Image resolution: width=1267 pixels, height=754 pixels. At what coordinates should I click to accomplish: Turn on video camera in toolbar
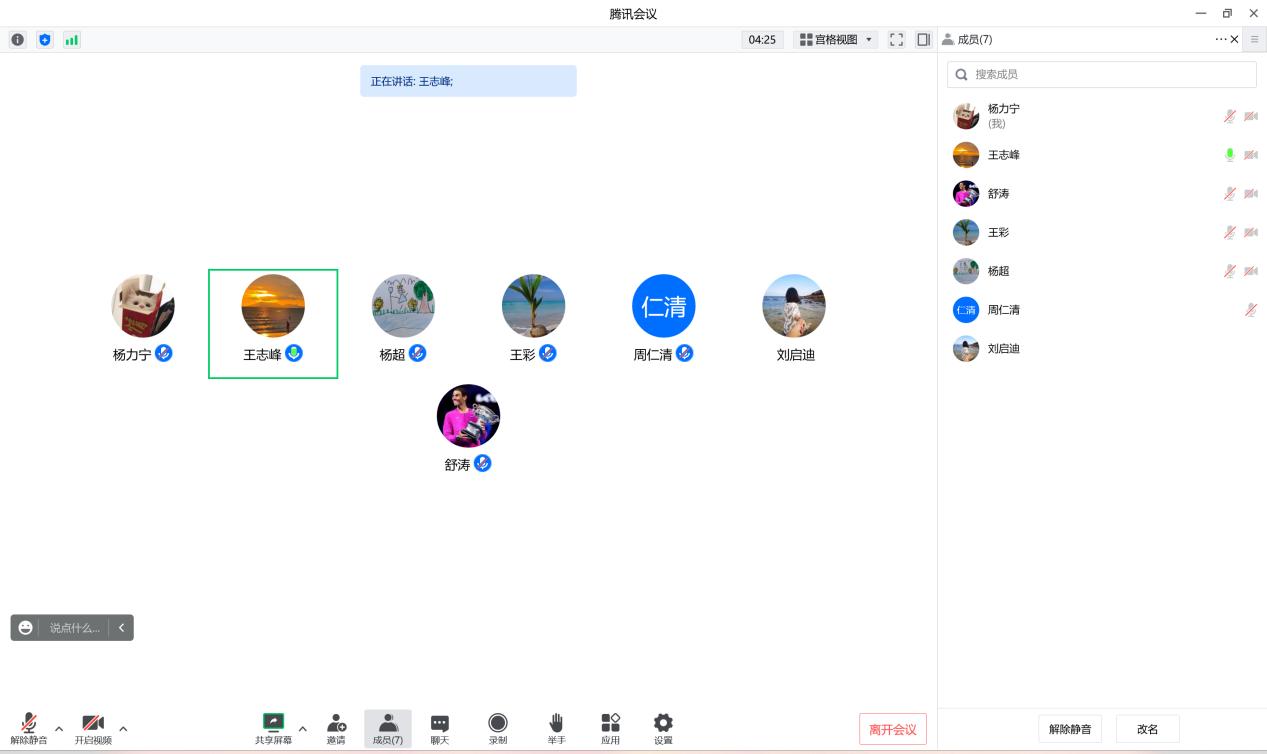click(x=93, y=723)
